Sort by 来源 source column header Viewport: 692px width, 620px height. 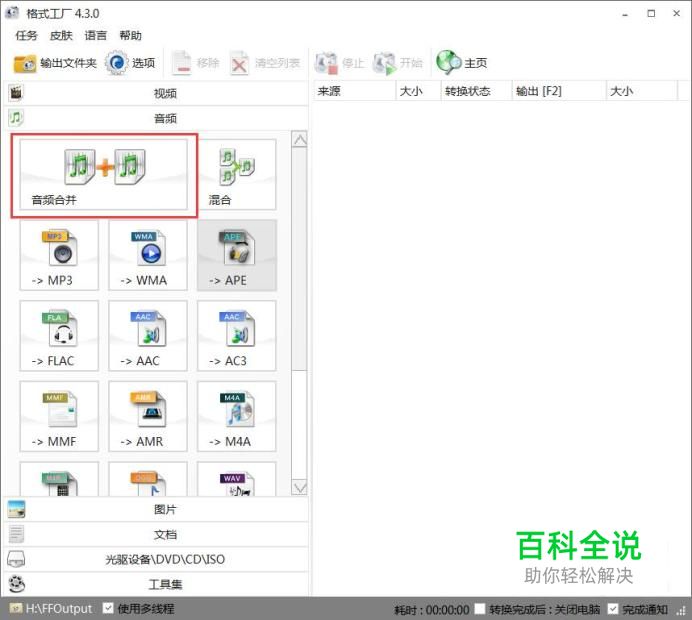(x=354, y=91)
